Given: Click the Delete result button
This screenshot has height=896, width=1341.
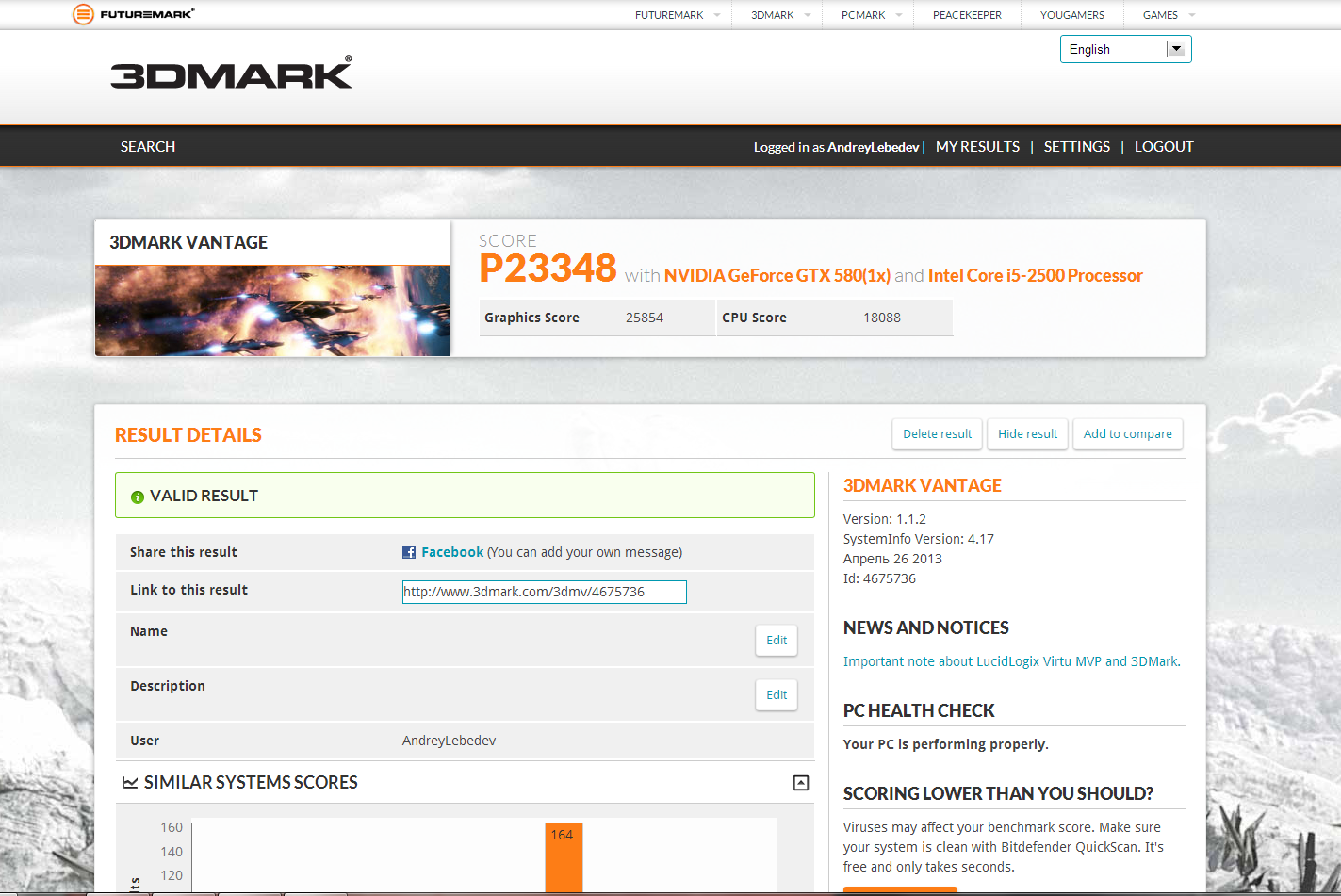Looking at the screenshot, I should pyautogui.click(x=938, y=434).
